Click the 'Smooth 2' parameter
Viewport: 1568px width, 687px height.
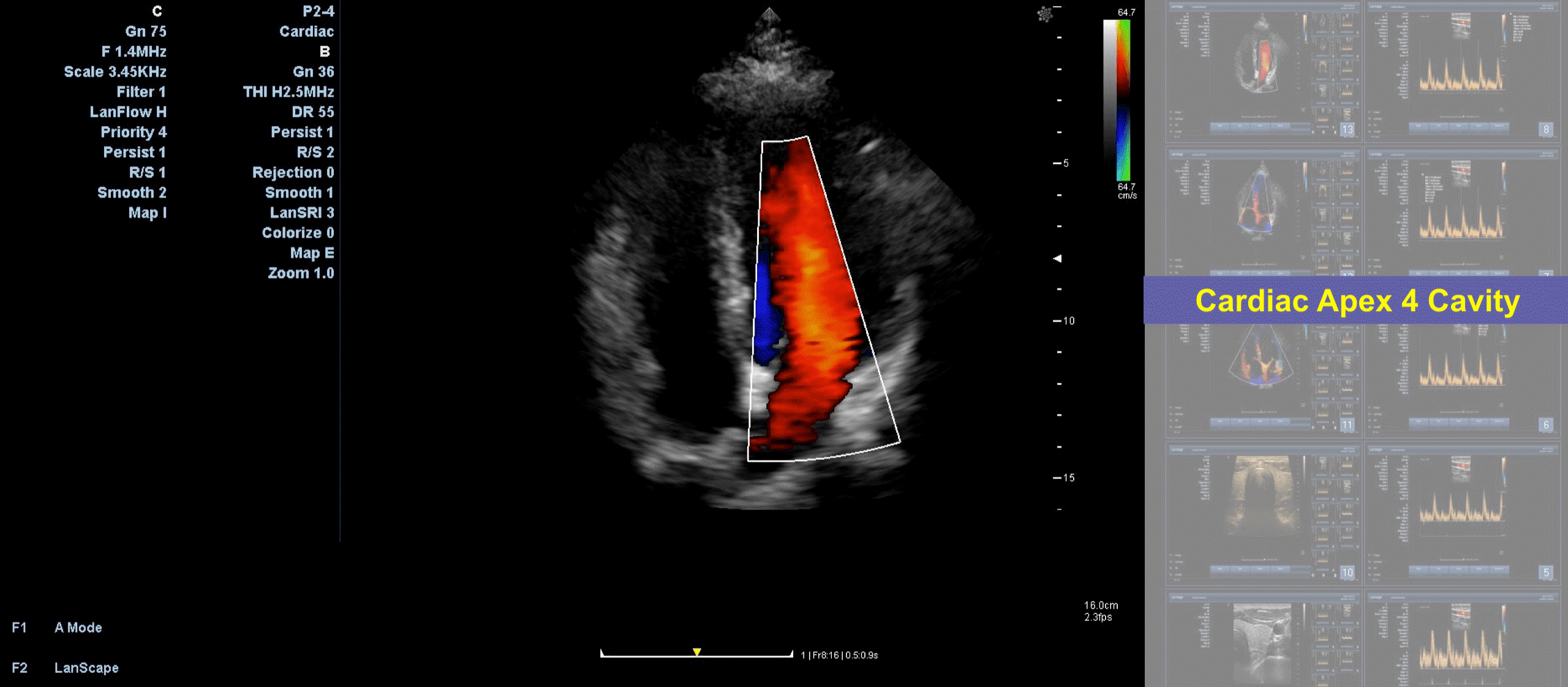coord(132,193)
